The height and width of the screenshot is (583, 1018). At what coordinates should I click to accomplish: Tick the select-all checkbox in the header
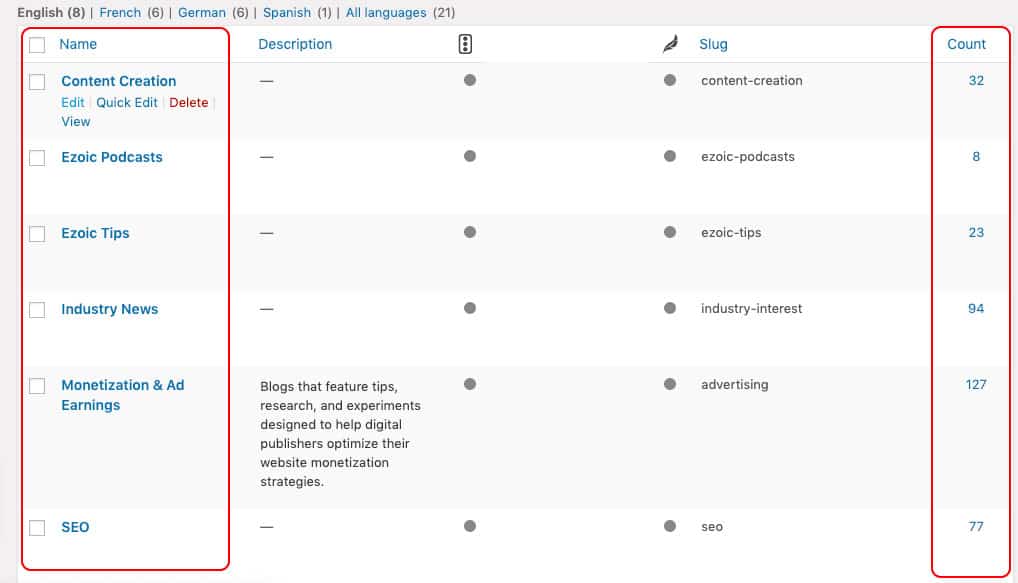click(x=37, y=45)
